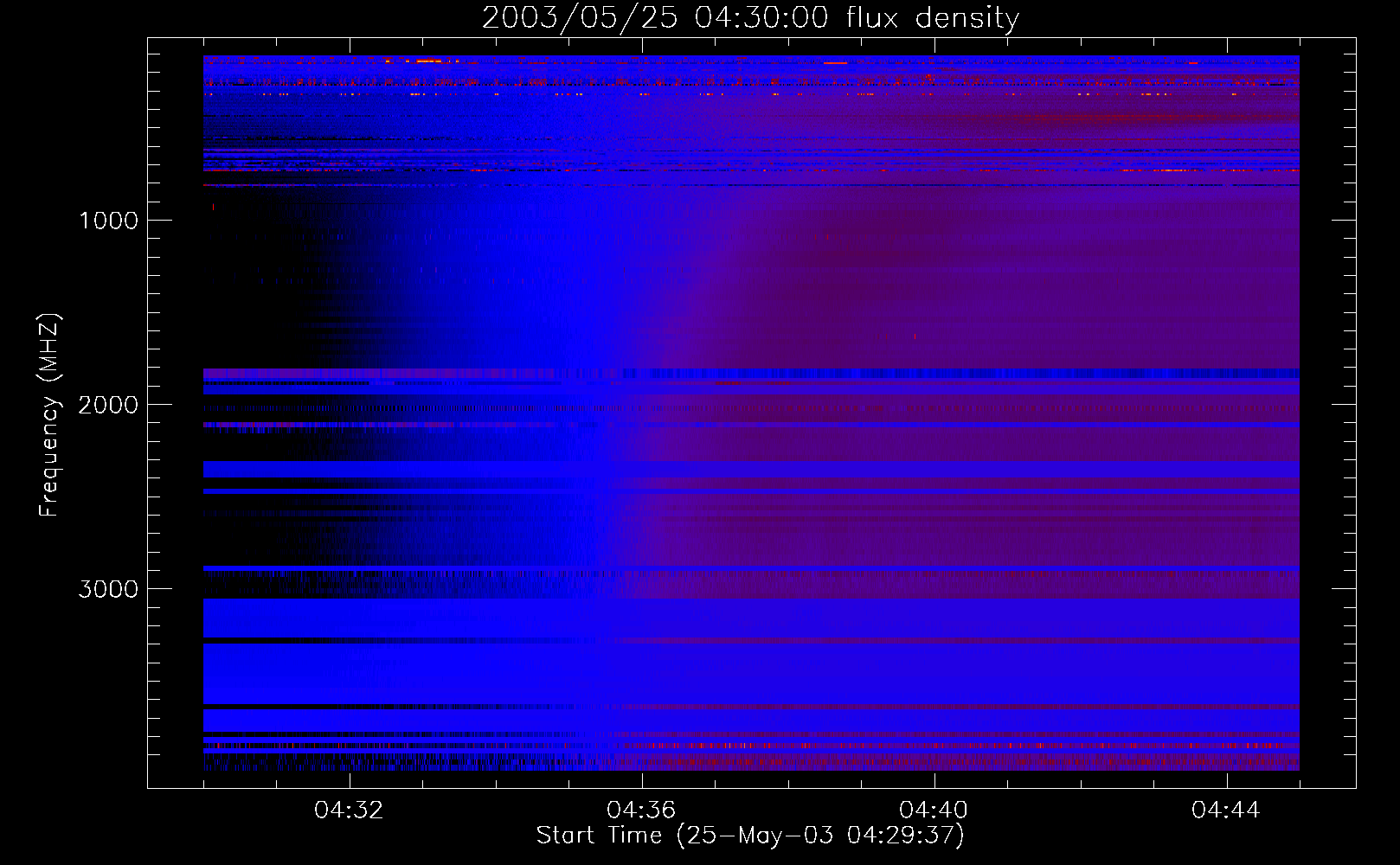Select the 2000 frequency axis label
1400x865 pixels.
(x=108, y=405)
